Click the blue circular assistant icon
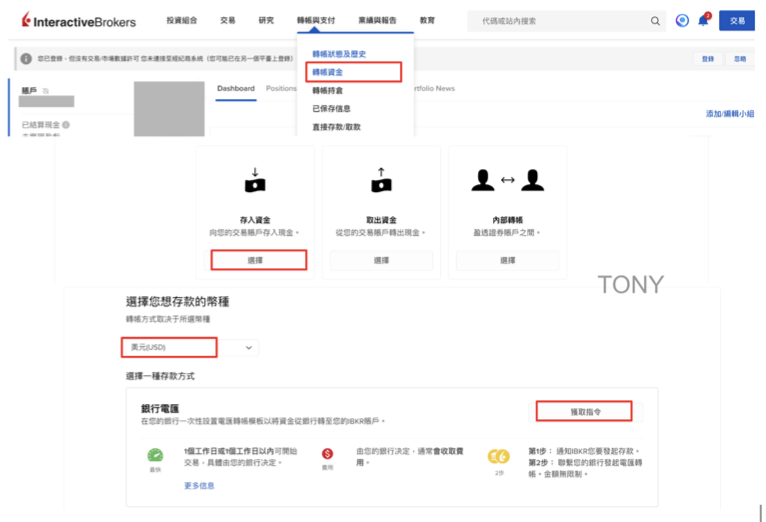Screen dimensions: 766x522 pyautogui.click(x=682, y=21)
